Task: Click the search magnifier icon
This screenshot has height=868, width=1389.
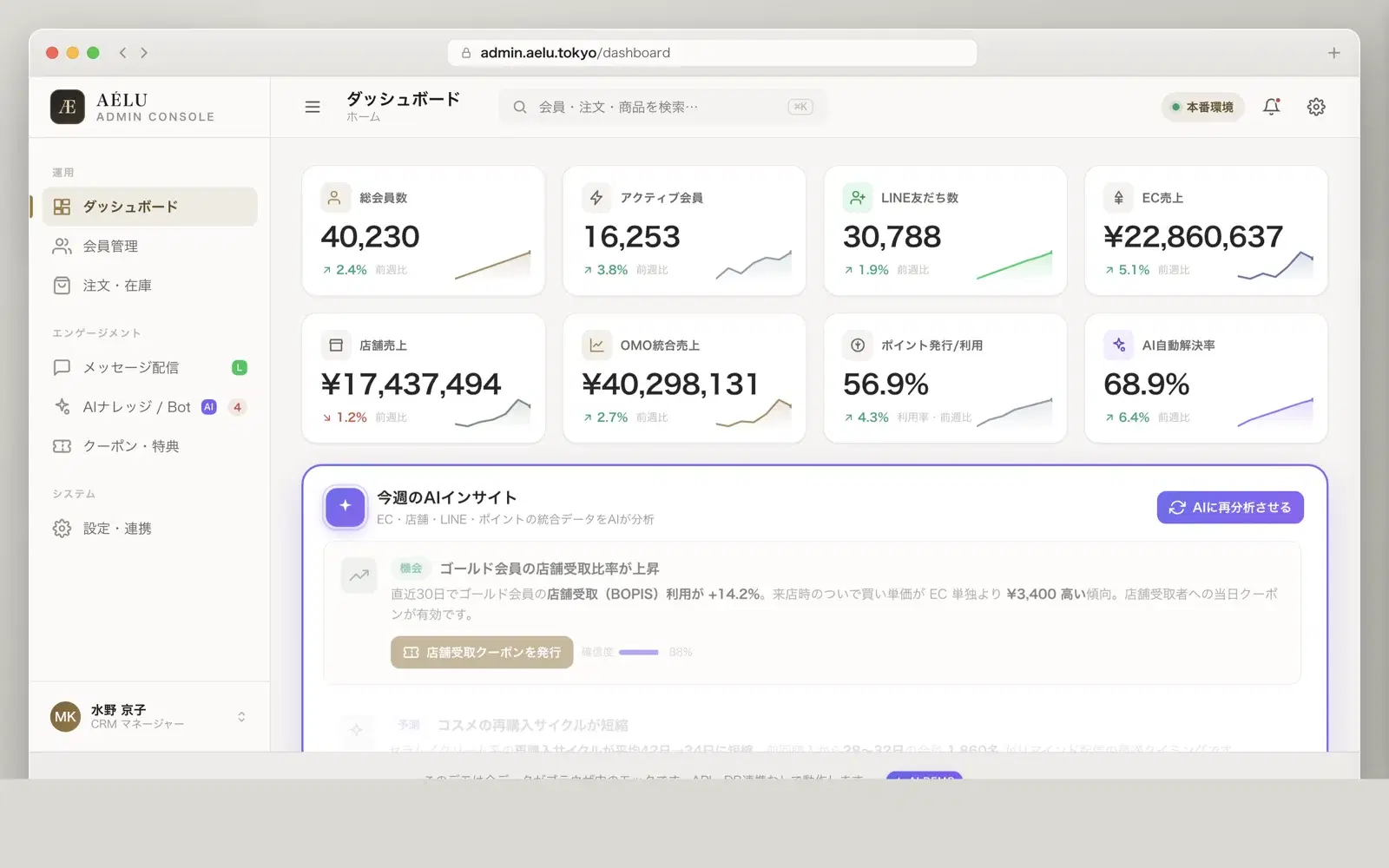Action: [520, 107]
